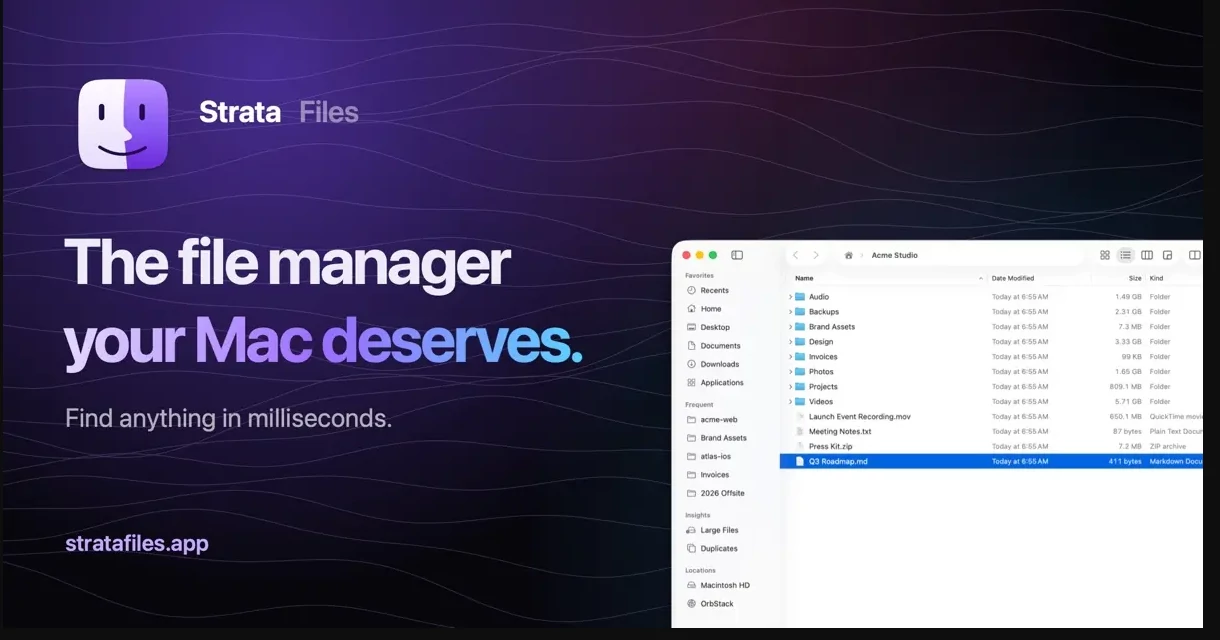This screenshot has height=640, width=1220.
Task: Switch to gallery view icon
Action: pos(1167,255)
